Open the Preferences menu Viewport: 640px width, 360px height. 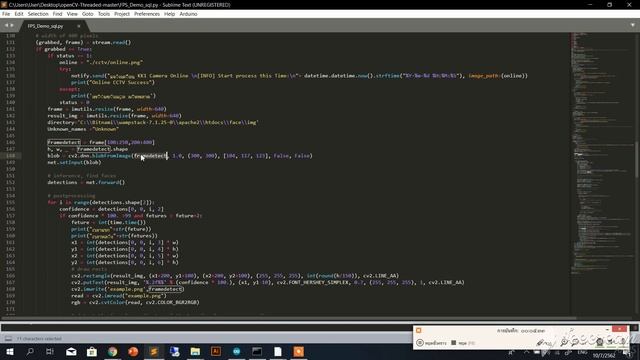[147, 14]
